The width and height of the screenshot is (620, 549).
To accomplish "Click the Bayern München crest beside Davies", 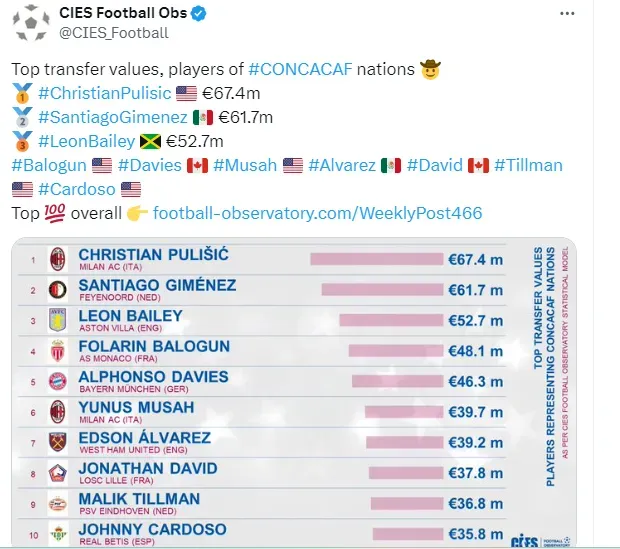I will tap(58, 381).
